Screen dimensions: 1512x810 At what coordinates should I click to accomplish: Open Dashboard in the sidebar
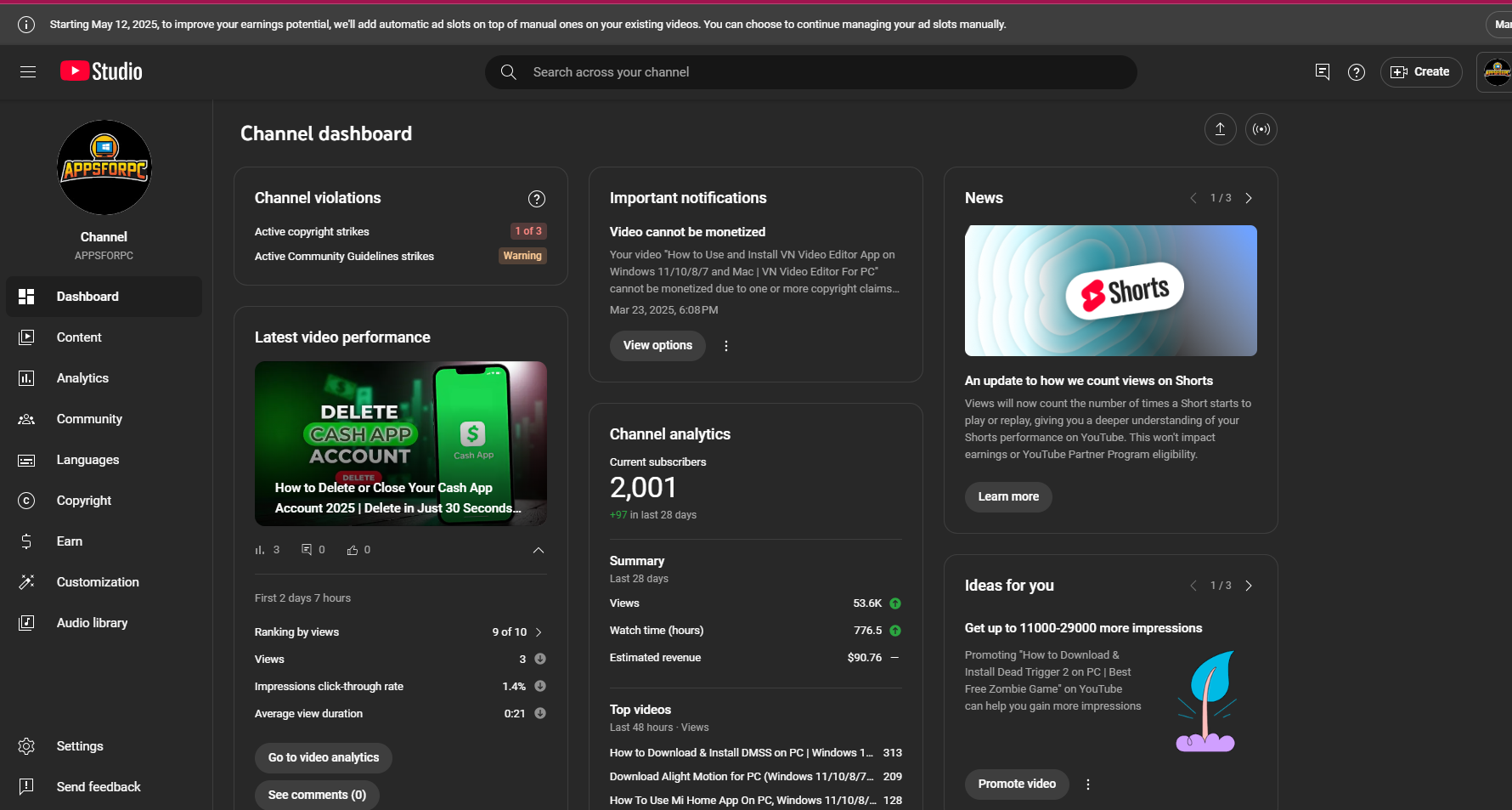point(104,297)
